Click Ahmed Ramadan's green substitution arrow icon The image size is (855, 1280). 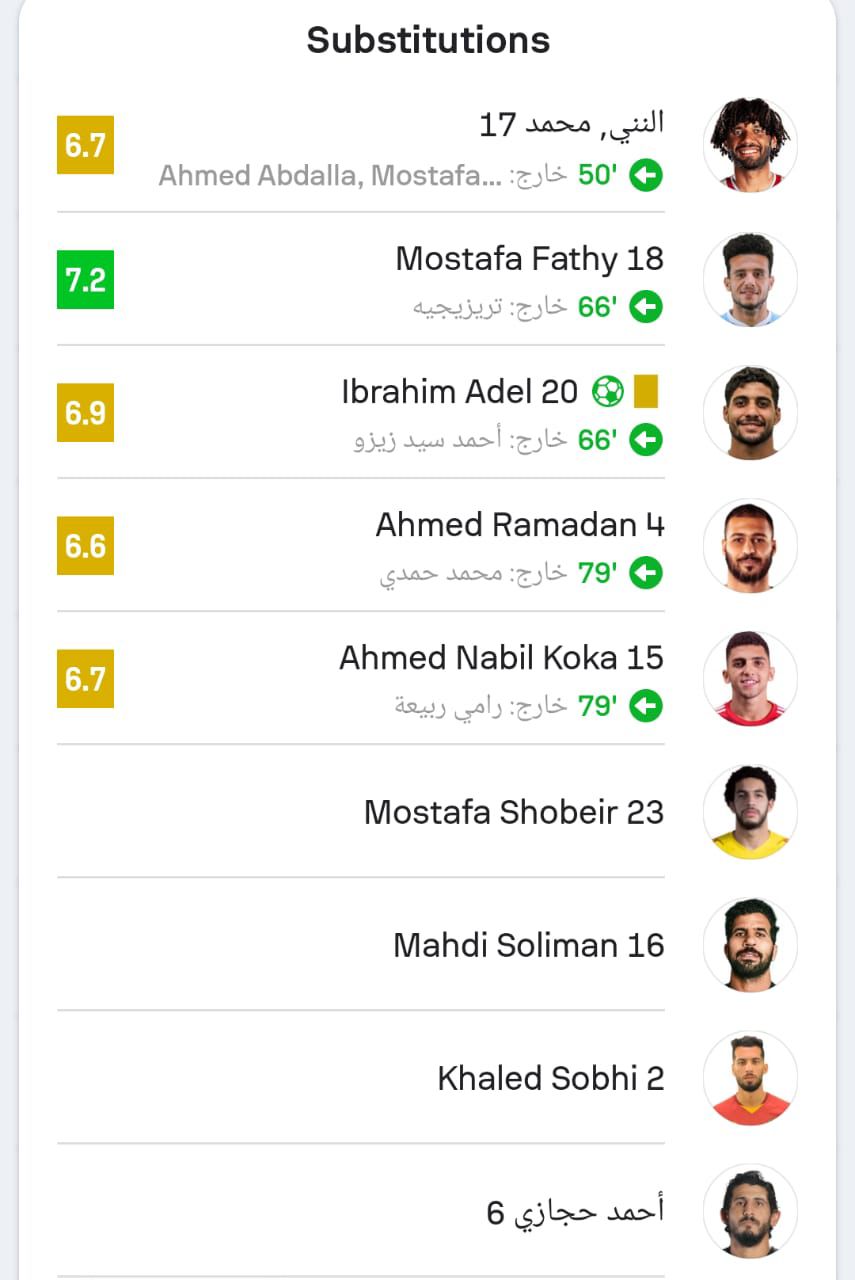pyautogui.click(x=646, y=573)
